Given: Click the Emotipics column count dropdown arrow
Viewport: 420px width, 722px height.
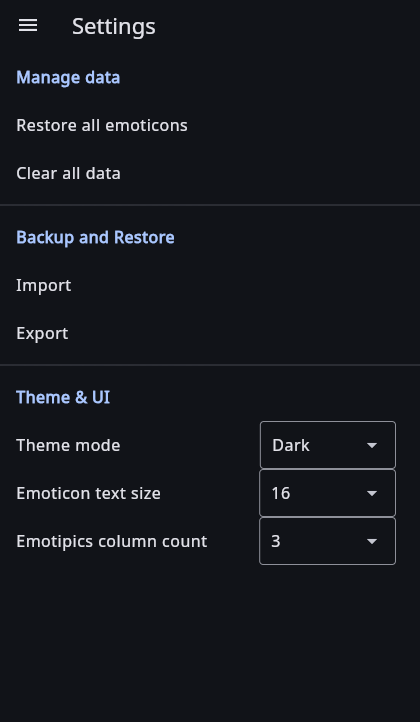Looking at the screenshot, I should point(372,541).
